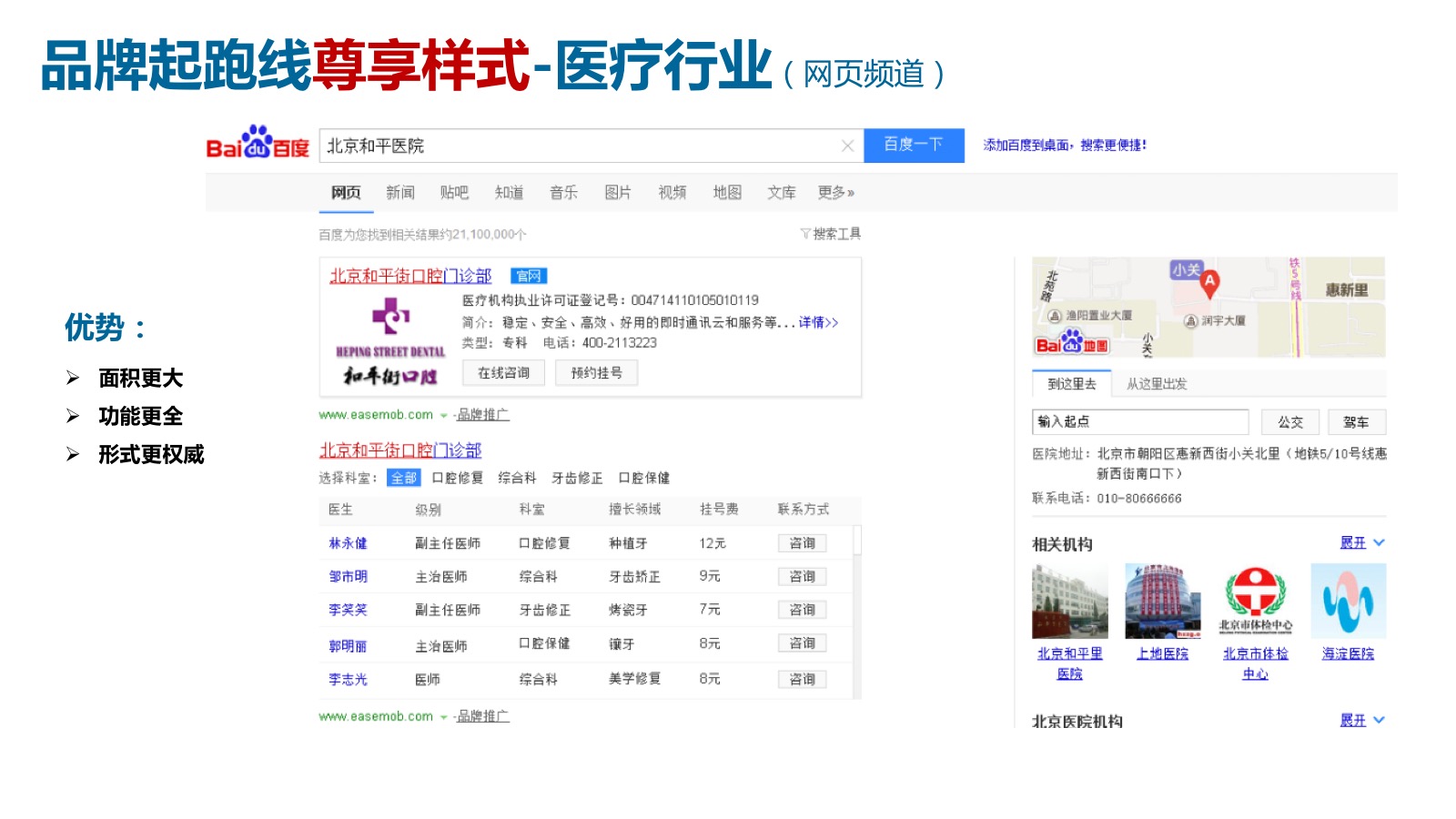Image resolution: width=1456 pixels, height=819 pixels.
Task: Open 上地医院 thumbnail
Action: (1163, 602)
